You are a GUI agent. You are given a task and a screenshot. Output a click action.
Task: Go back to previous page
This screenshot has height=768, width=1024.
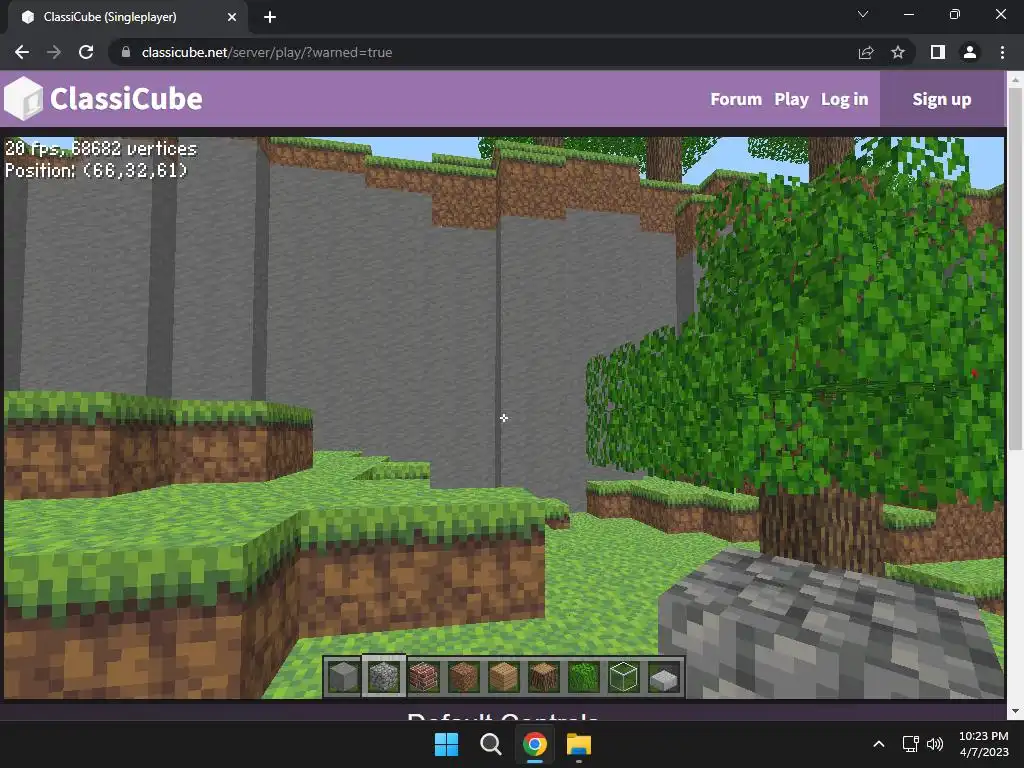tap(22, 52)
